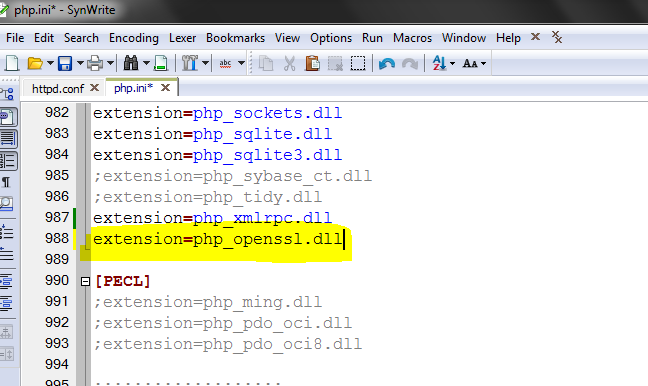Click the abc spell check icon
Viewport: 648px width, 386px height.
coord(225,63)
